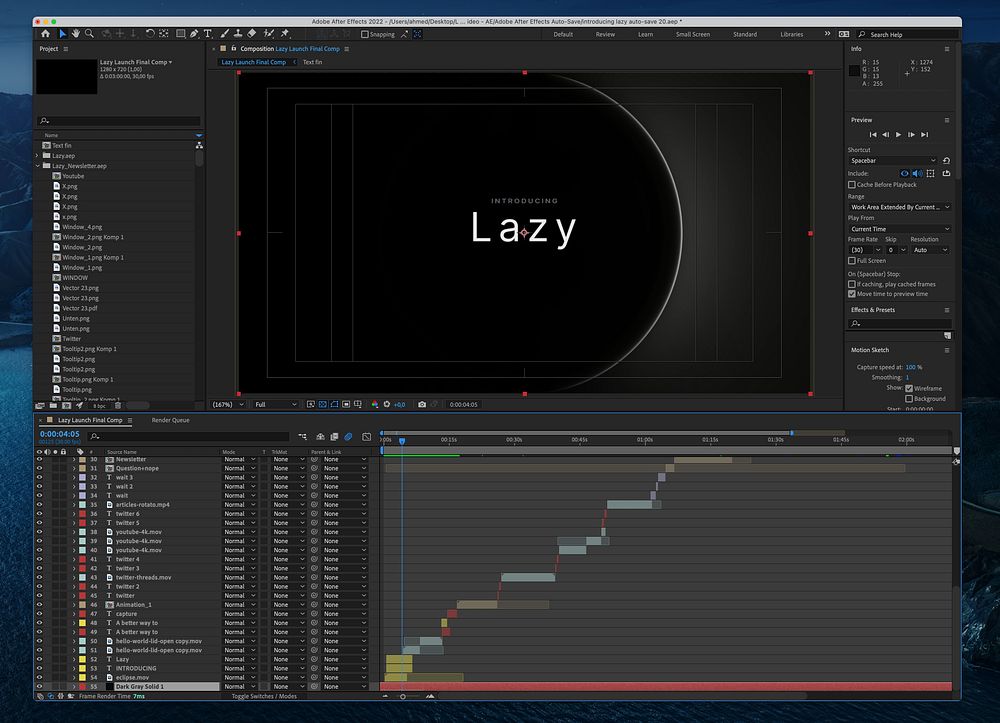
Task: Switch to the Small Screen workspace
Action: click(x=692, y=34)
